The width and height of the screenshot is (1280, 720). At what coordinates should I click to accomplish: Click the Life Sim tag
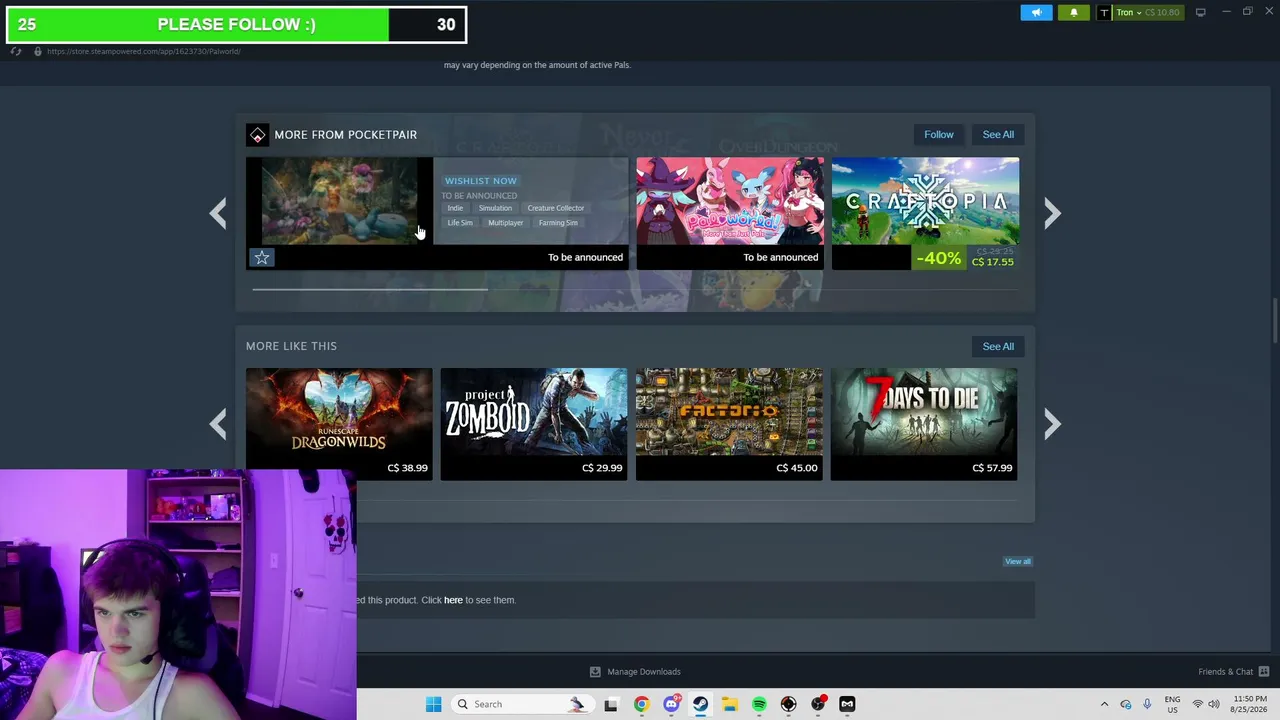(x=460, y=223)
